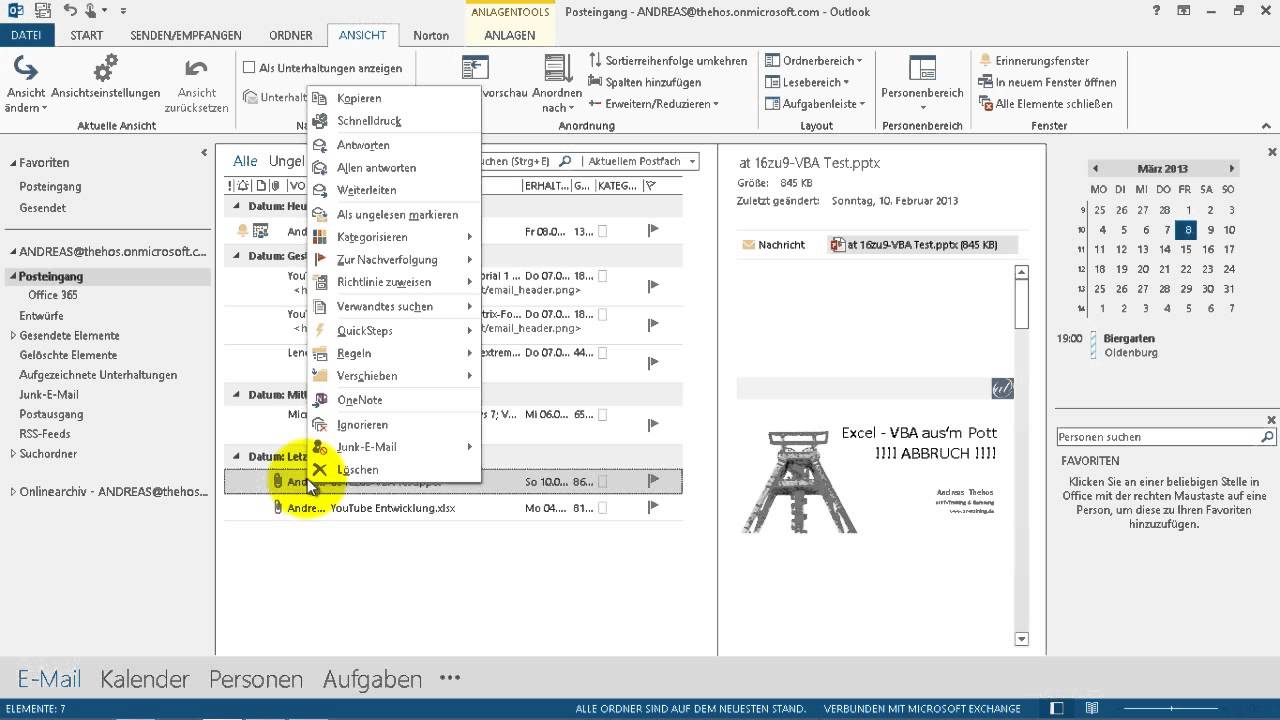Open Aufgaben in navigation bar
Image resolution: width=1280 pixels, height=720 pixels.
[372, 679]
